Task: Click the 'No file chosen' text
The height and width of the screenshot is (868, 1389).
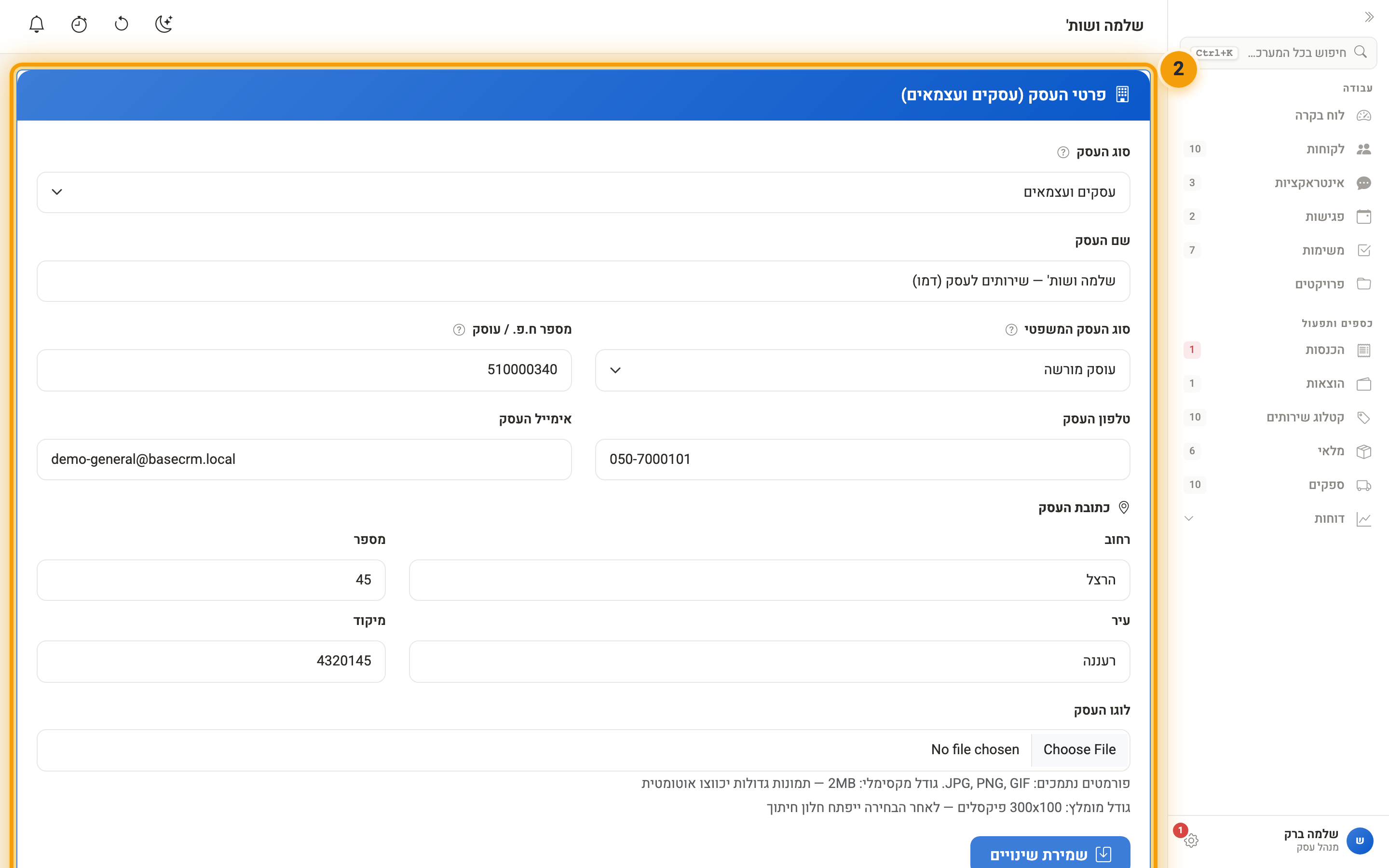Action: pyautogui.click(x=975, y=750)
